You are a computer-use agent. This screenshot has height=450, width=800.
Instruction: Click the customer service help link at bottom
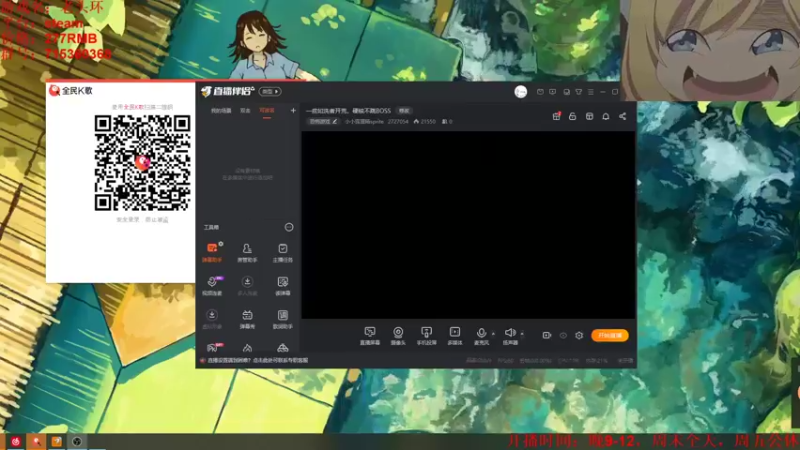tap(258, 360)
